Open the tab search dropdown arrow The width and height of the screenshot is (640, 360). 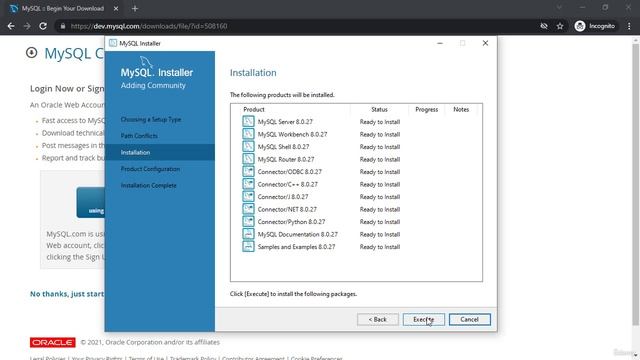point(559,7)
